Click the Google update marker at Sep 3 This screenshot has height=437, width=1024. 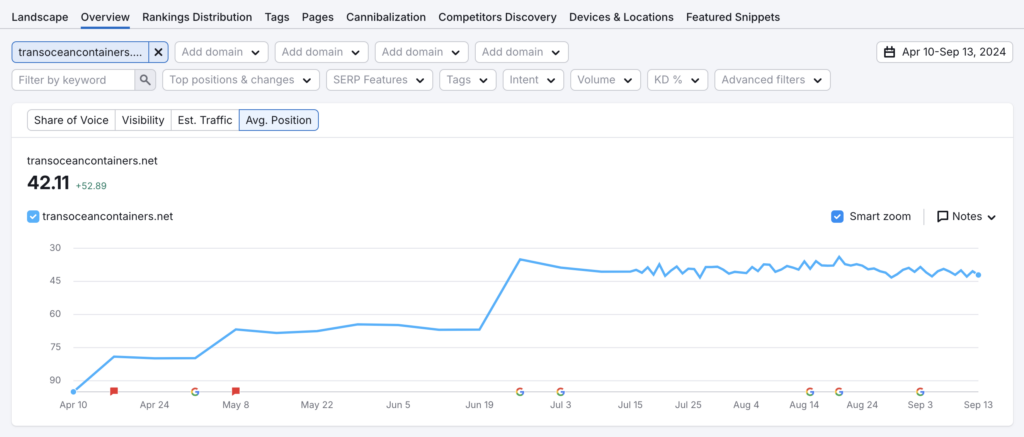[x=920, y=392]
